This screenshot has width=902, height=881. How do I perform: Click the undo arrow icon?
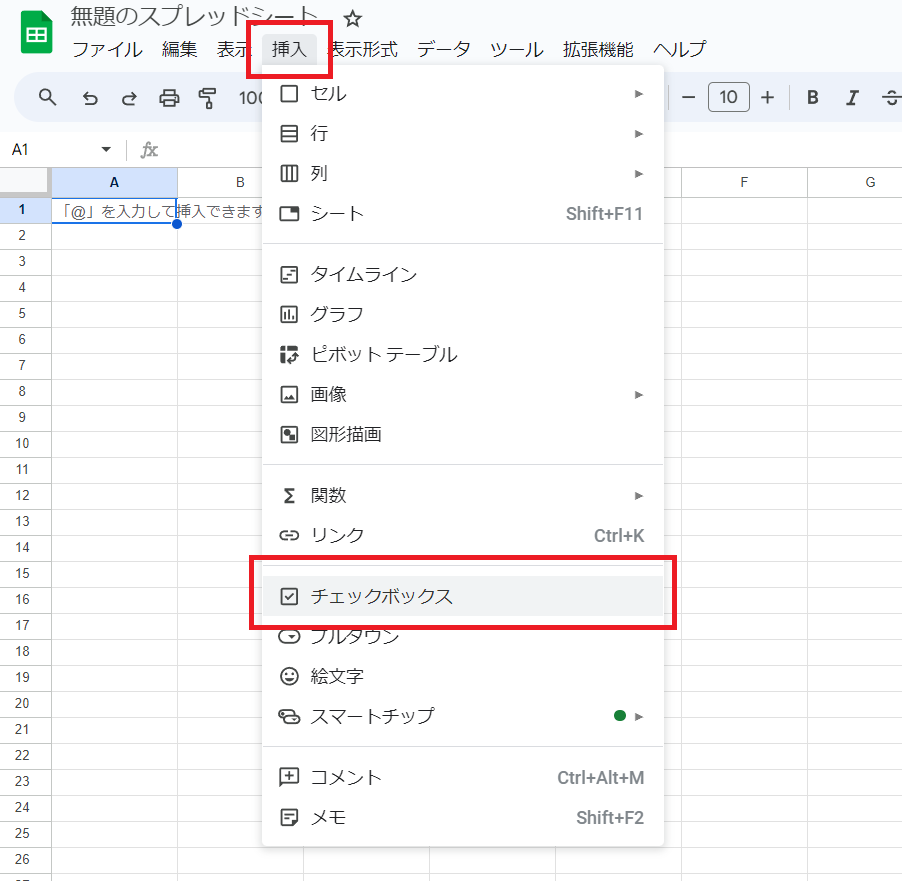tap(90, 97)
